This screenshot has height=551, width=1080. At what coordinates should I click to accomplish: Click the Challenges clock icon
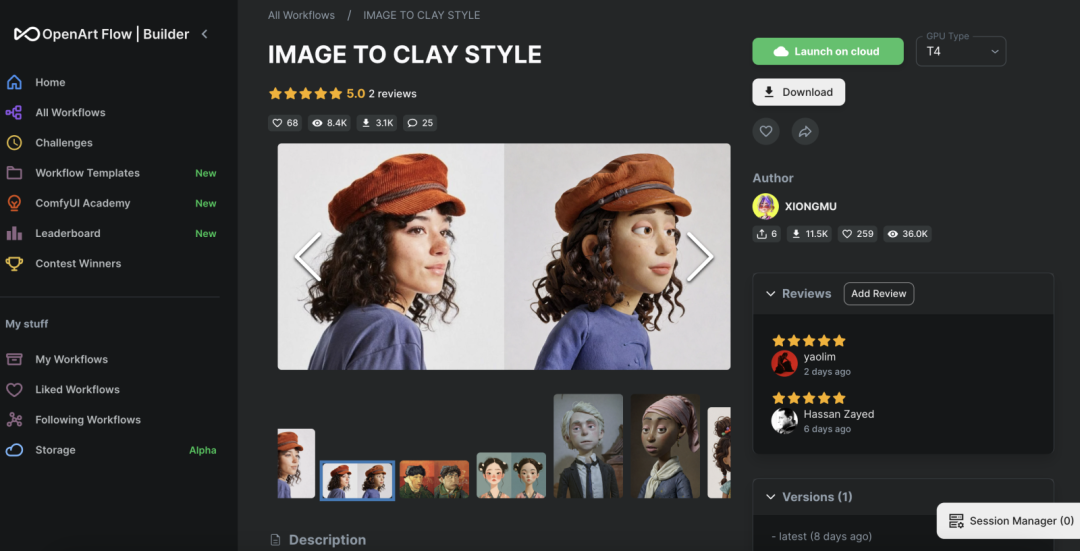point(14,143)
